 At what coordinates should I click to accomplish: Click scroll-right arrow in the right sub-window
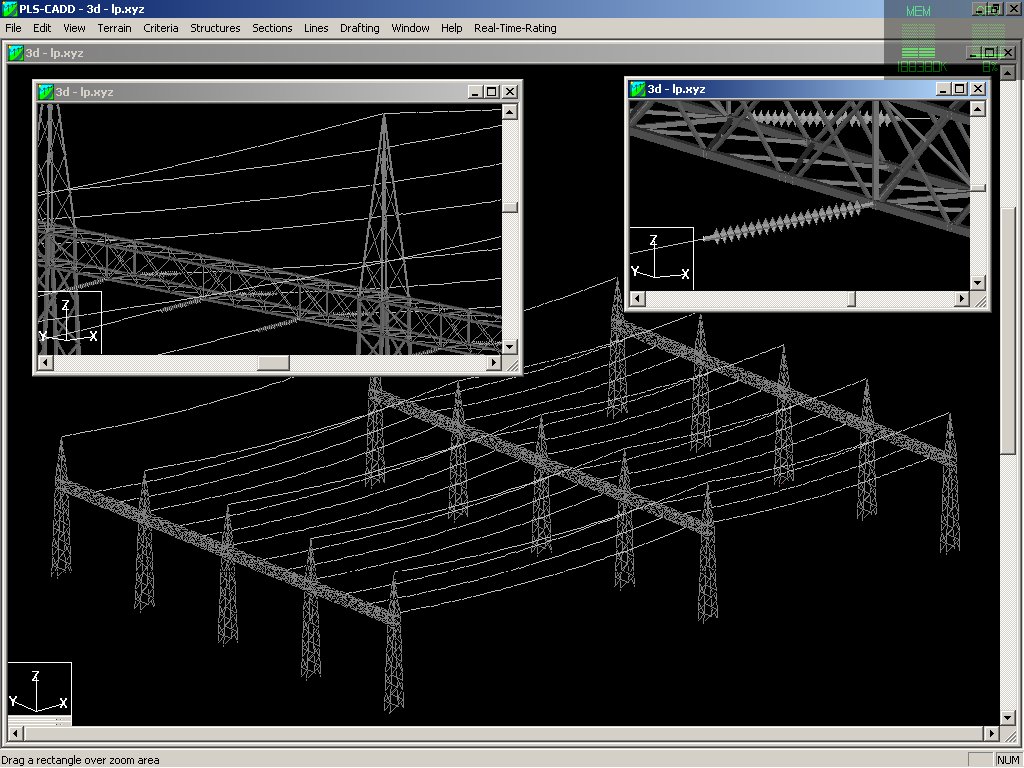tap(961, 298)
